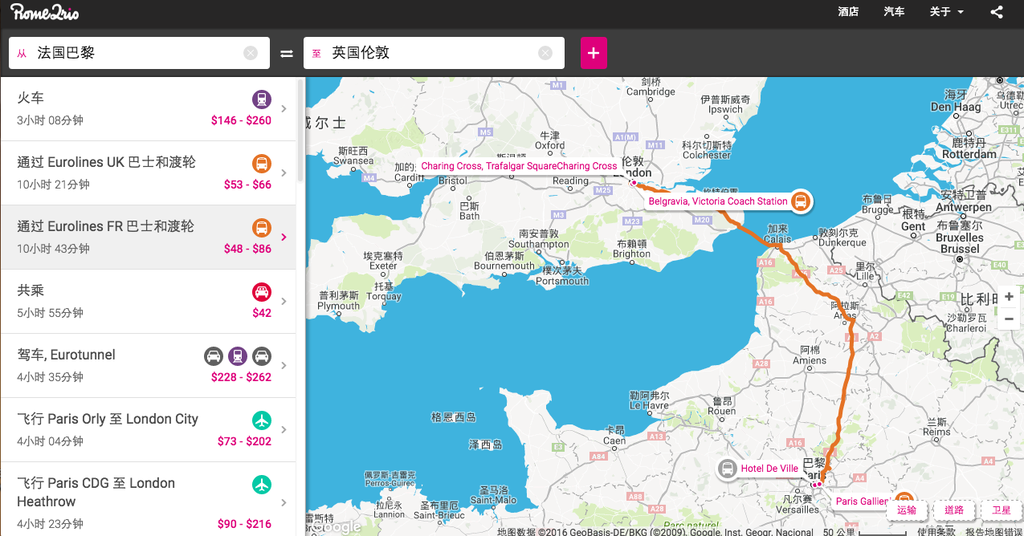The image size is (1024, 536).
Task: Click the map zoom in plus control
Action: (x=1009, y=297)
